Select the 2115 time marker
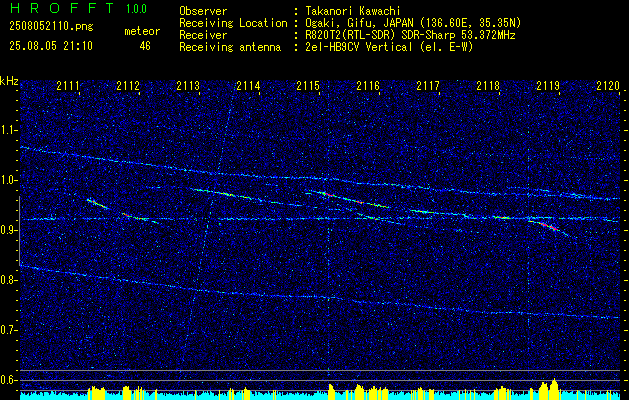The height and width of the screenshot is (400, 629). [308, 85]
